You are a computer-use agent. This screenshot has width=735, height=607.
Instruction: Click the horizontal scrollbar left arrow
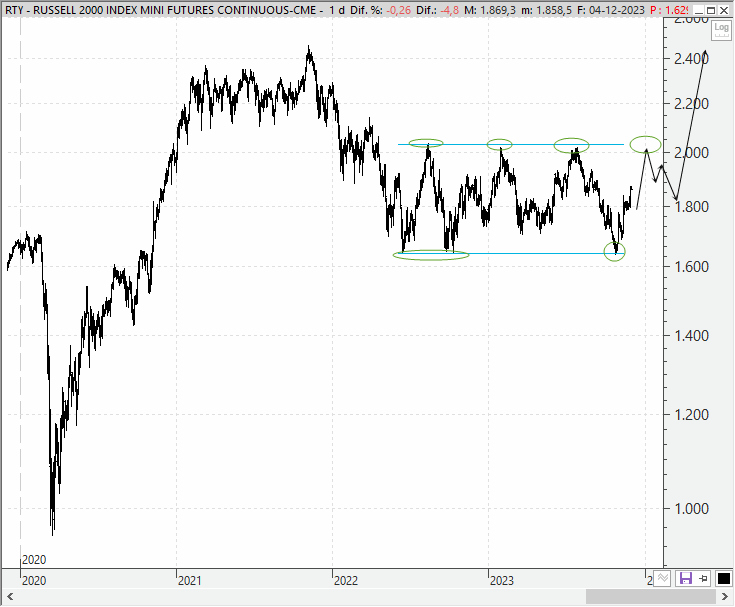coord(9,597)
